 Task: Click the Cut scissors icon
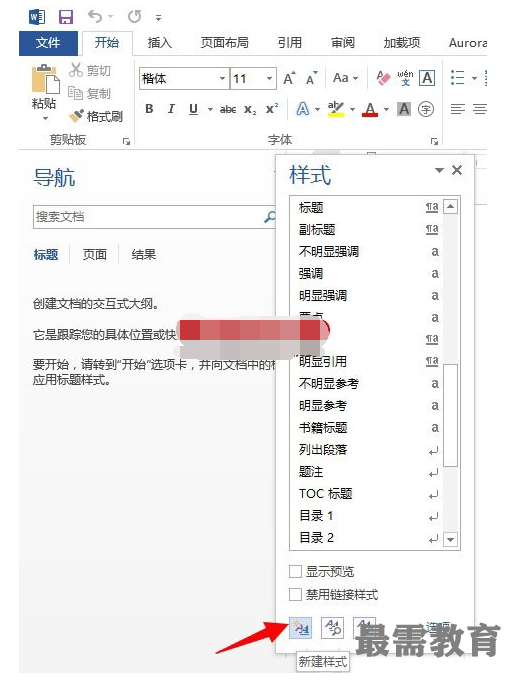click(x=75, y=70)
